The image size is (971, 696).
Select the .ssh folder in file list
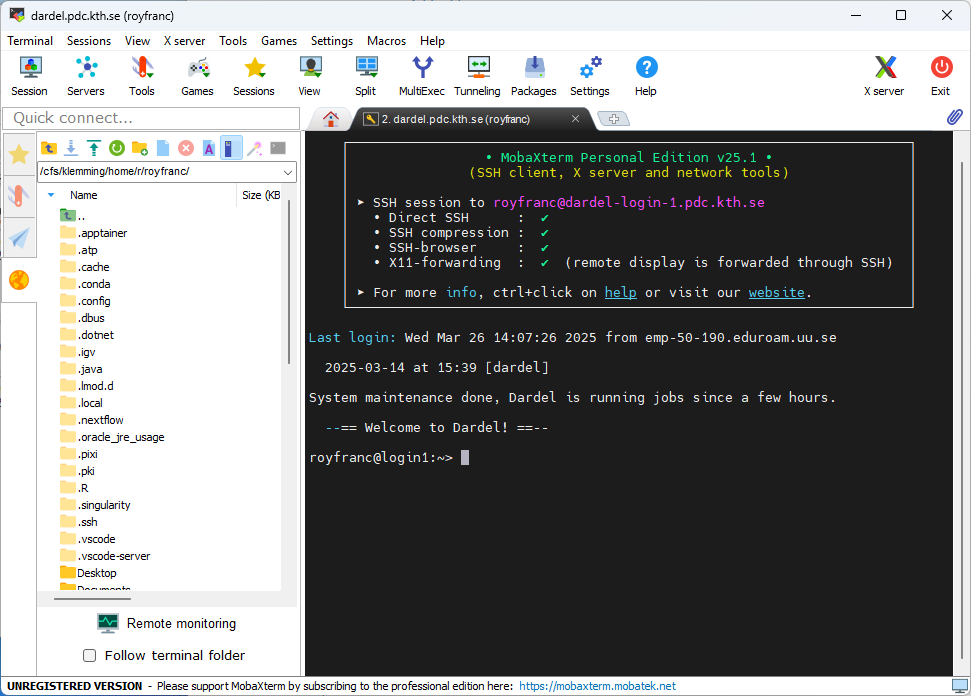pyautogui.click(x=88, y=522)
